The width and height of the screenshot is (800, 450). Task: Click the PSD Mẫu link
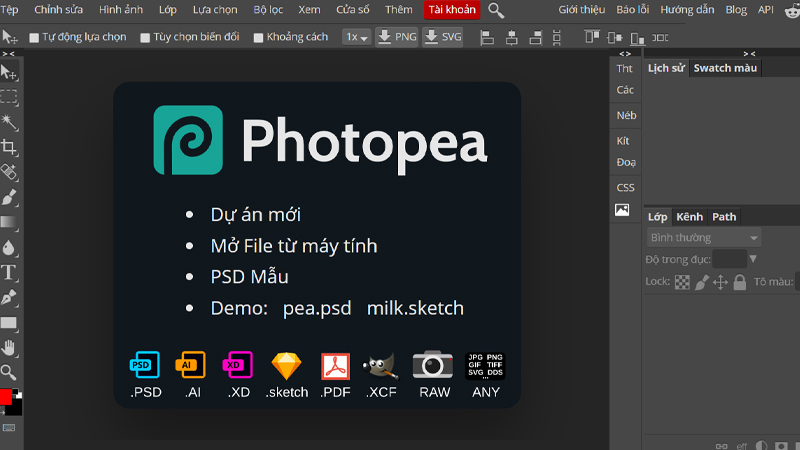tap(249, 277)
